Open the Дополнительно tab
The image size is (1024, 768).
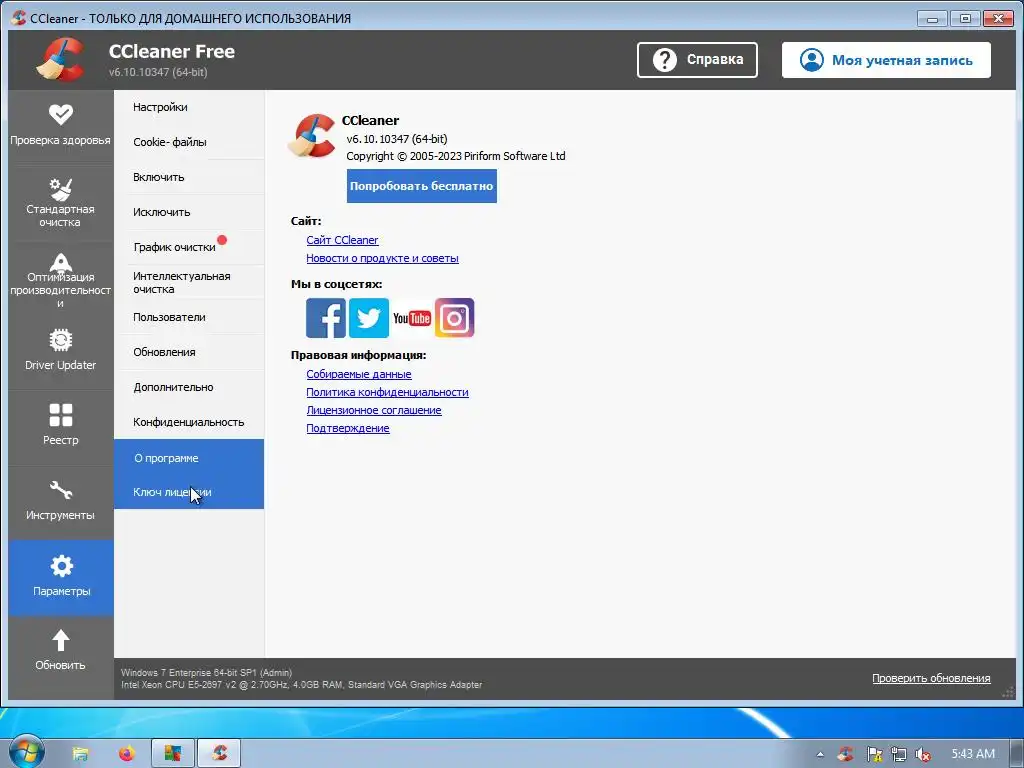coord(189,387)
